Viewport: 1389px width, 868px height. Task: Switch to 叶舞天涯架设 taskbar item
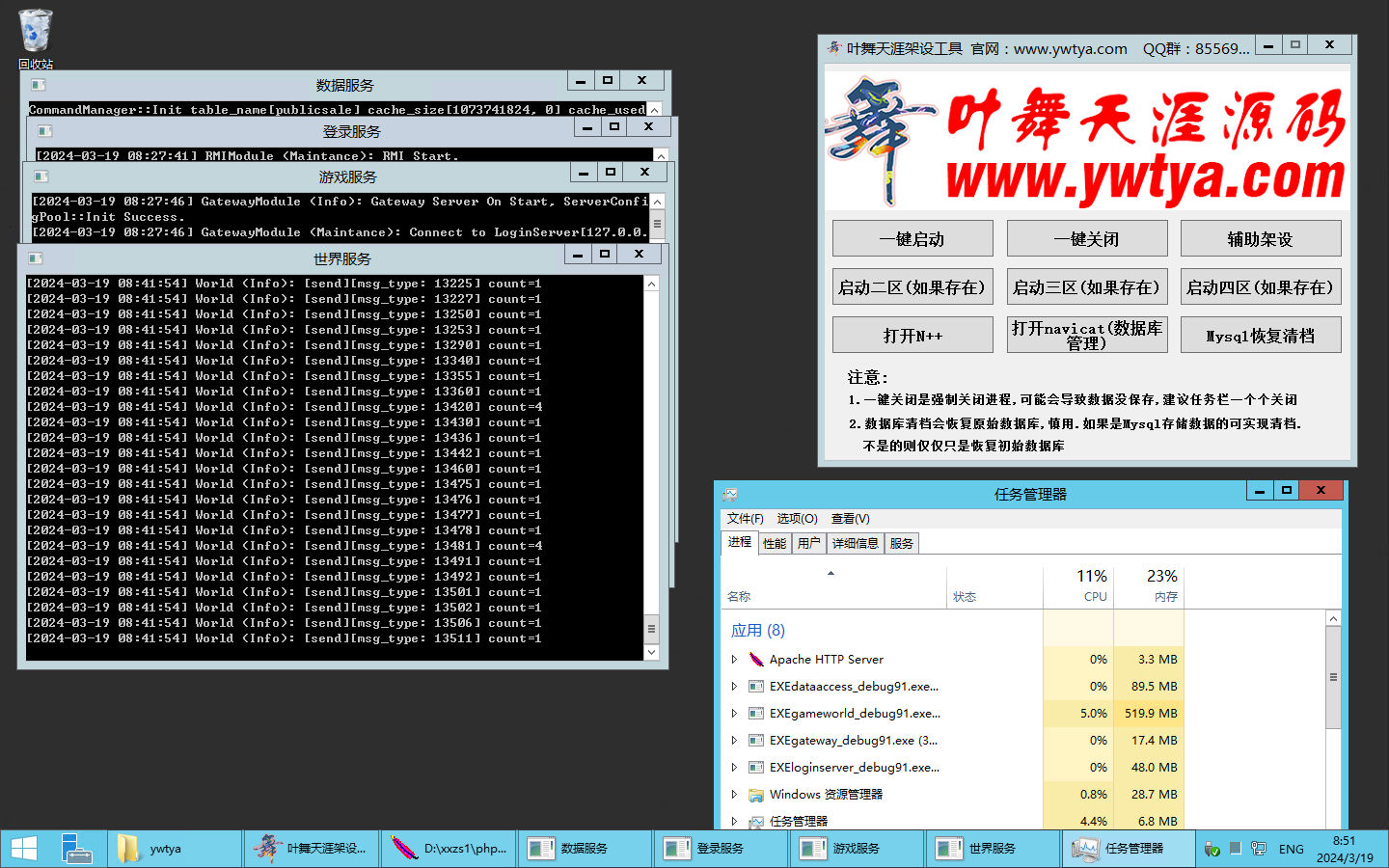pos(311,849)
